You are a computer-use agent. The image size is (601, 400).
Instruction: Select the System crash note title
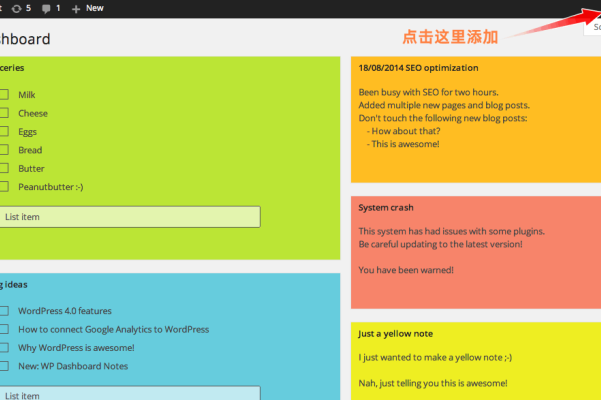coord(386,208)
